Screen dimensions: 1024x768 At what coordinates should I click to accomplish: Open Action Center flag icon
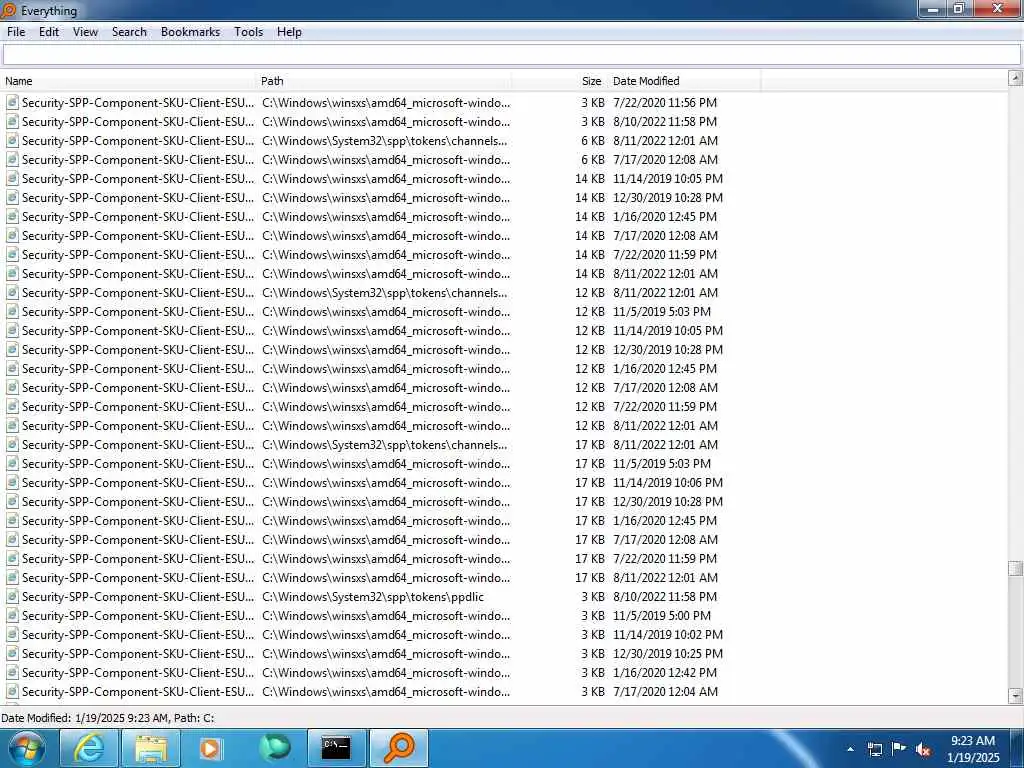click(x=899, y=749)
